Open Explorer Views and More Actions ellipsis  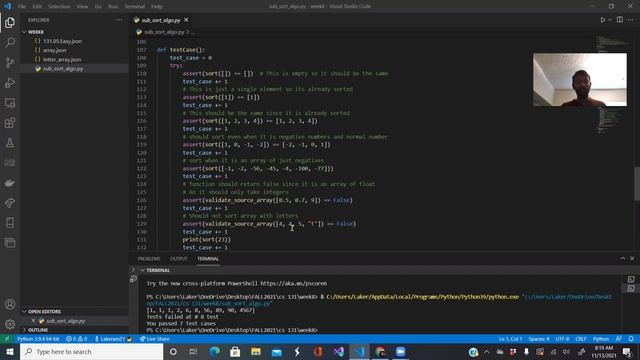(x=119, y=20)
